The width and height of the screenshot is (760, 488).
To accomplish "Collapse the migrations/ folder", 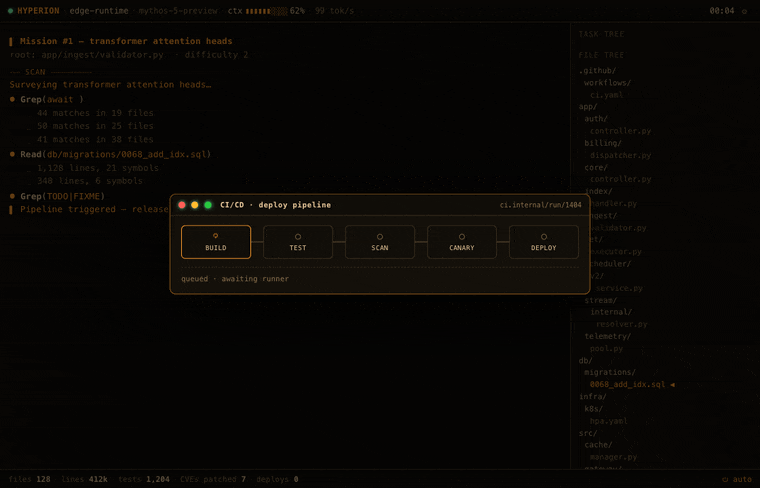I will coord(610,372).
